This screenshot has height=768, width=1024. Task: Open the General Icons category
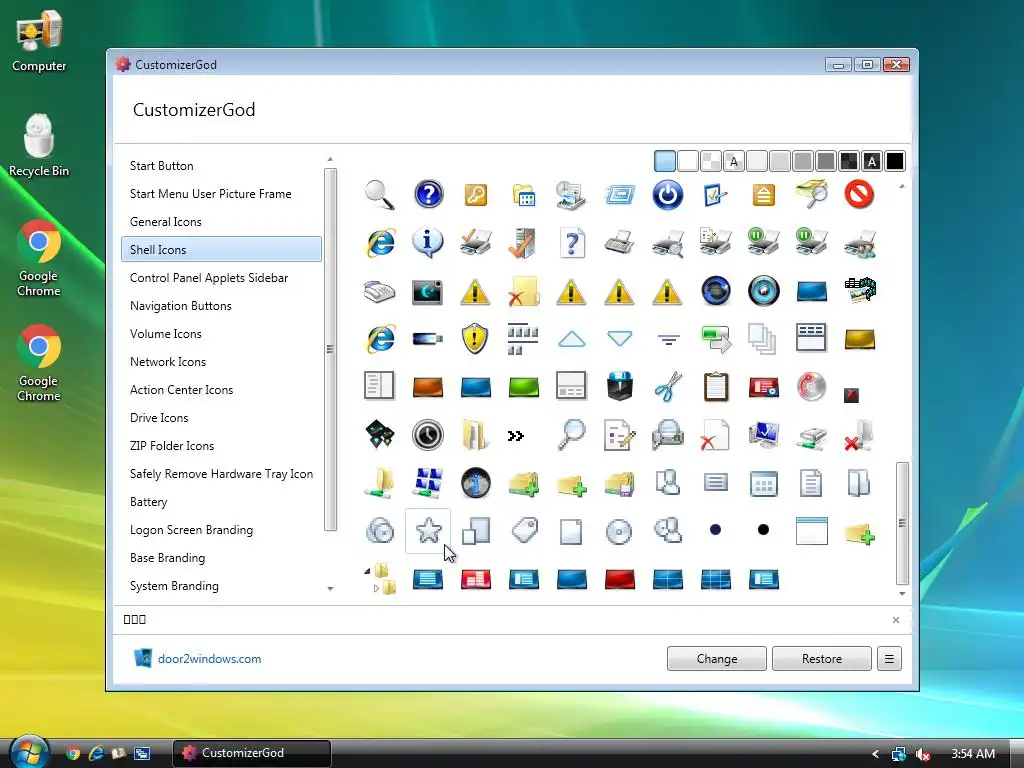(221, 222)
